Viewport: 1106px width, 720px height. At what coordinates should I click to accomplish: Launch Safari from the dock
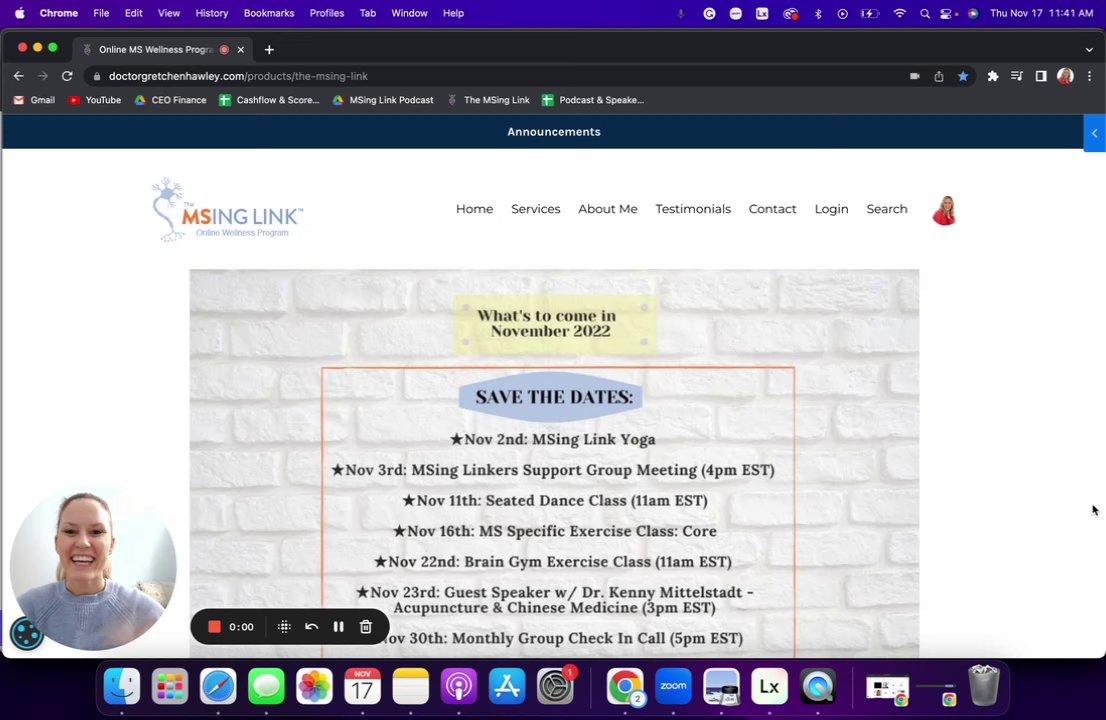(218, 686)
